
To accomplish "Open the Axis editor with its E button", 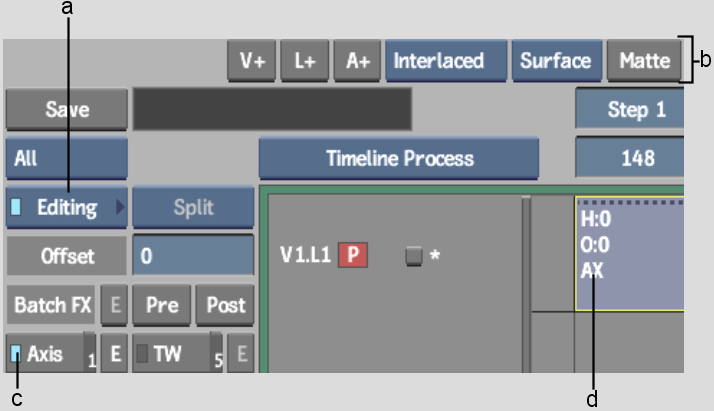I will coord(114,353).
